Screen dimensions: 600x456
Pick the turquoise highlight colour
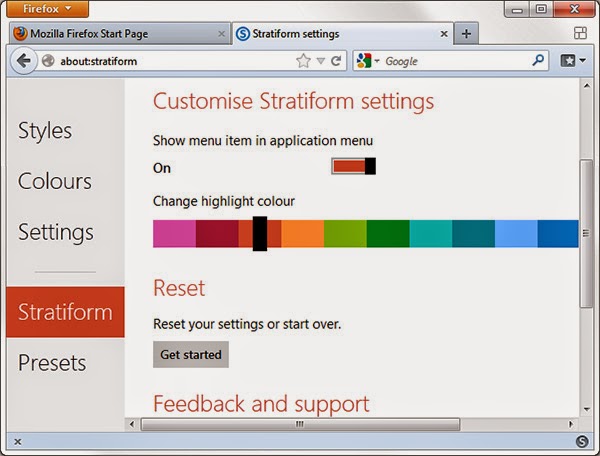[x=431, y=233]
